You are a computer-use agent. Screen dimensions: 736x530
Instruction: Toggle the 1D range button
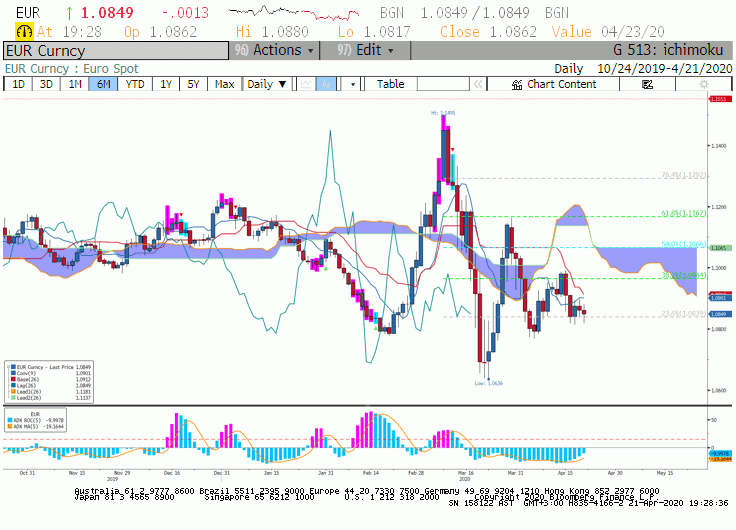(18, 84)
